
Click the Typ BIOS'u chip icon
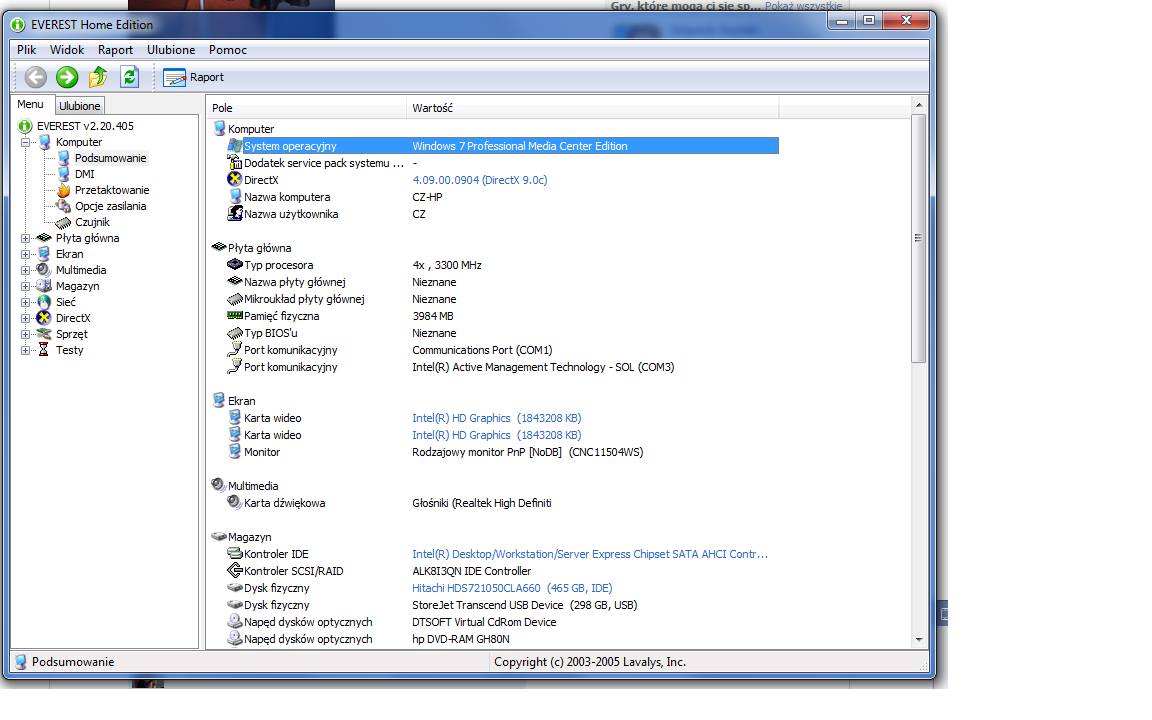point(234,333)
